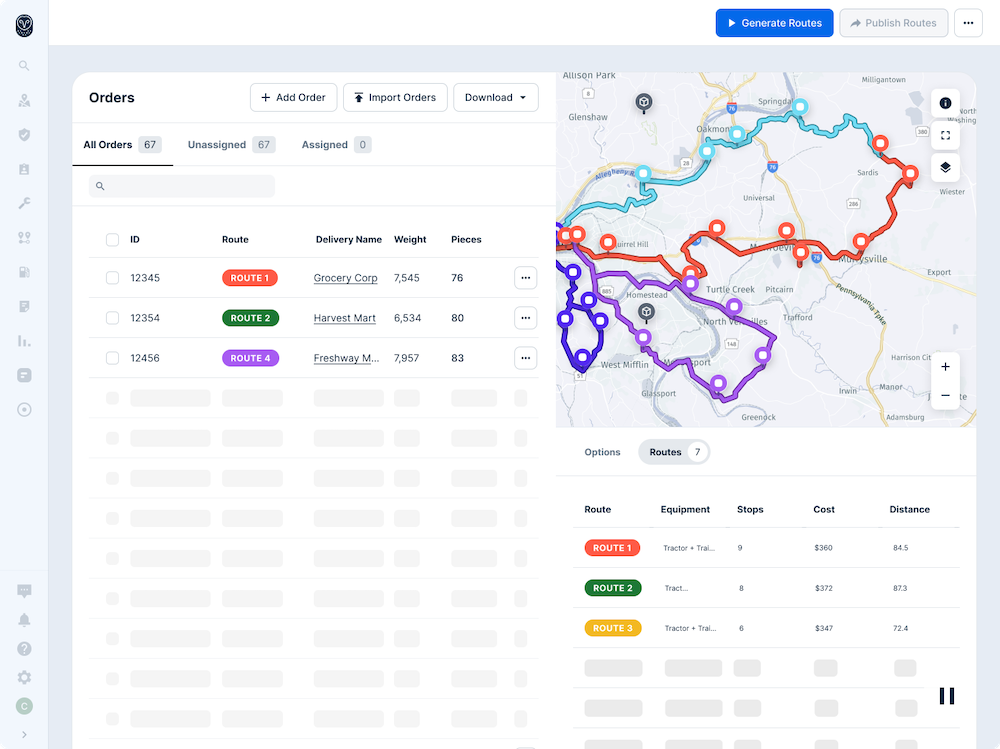
Task: Open the fuel icon in the left sidebar
Action: (24, 271)
